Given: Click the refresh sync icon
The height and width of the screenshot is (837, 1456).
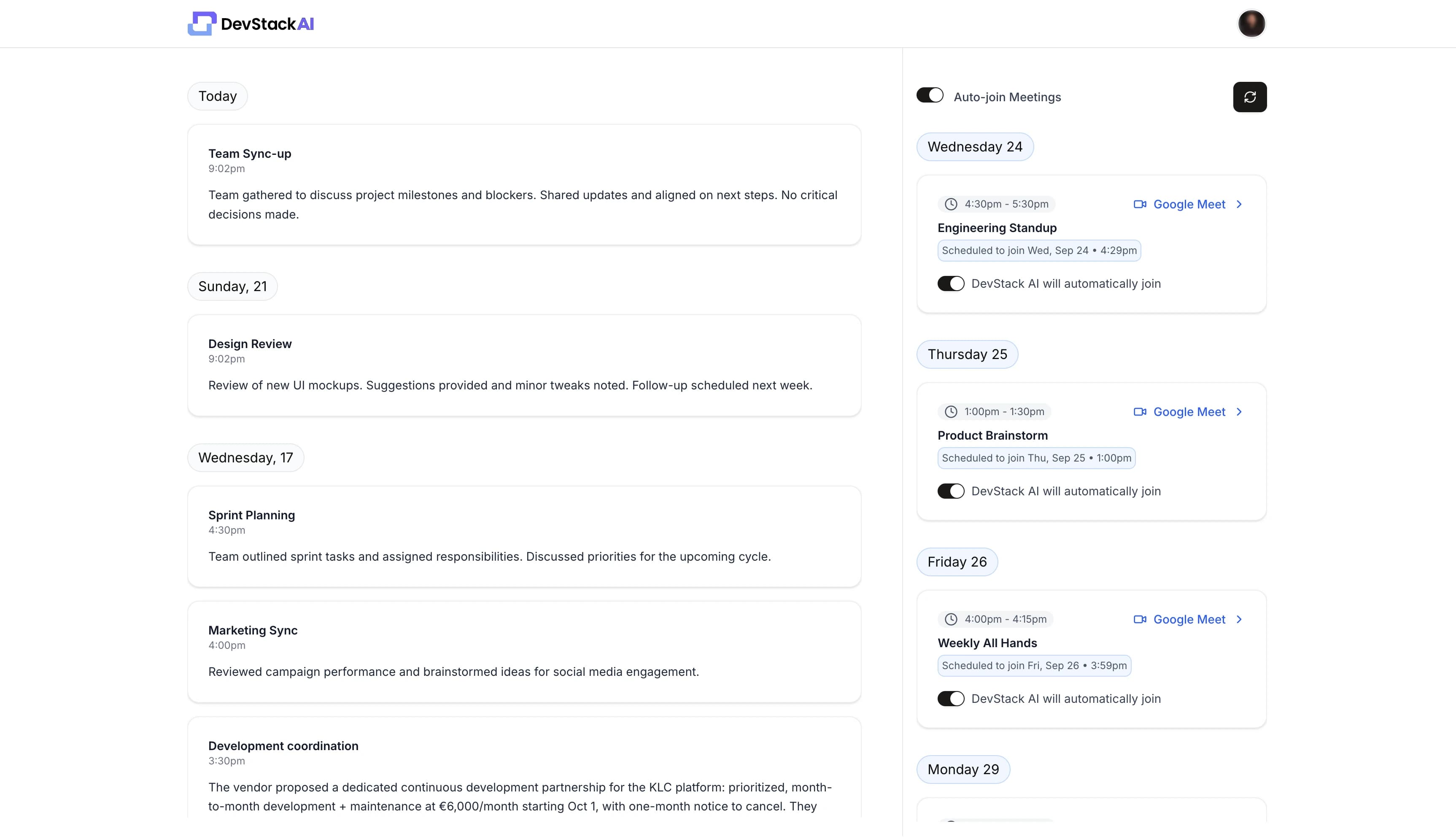Looking at the screenshot, I should (1250, 97).
